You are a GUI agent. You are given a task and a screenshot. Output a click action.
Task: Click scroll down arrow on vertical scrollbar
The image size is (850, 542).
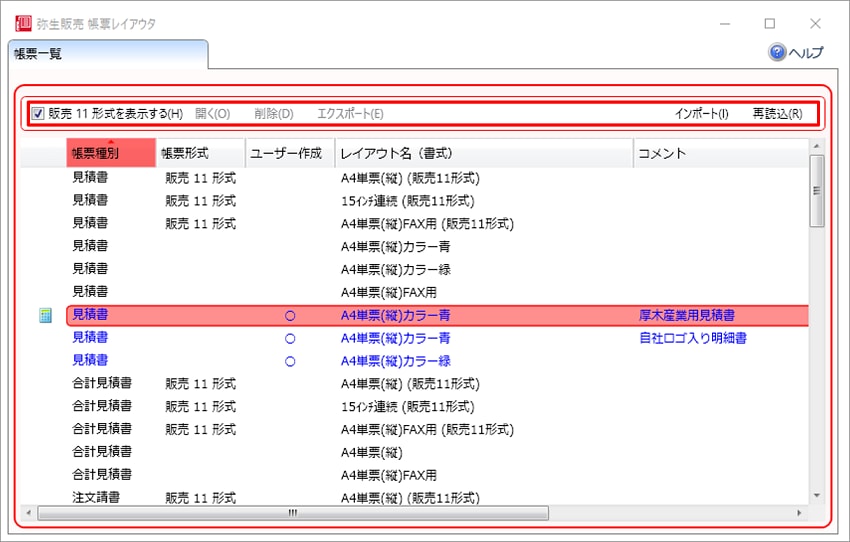(817, 495)
